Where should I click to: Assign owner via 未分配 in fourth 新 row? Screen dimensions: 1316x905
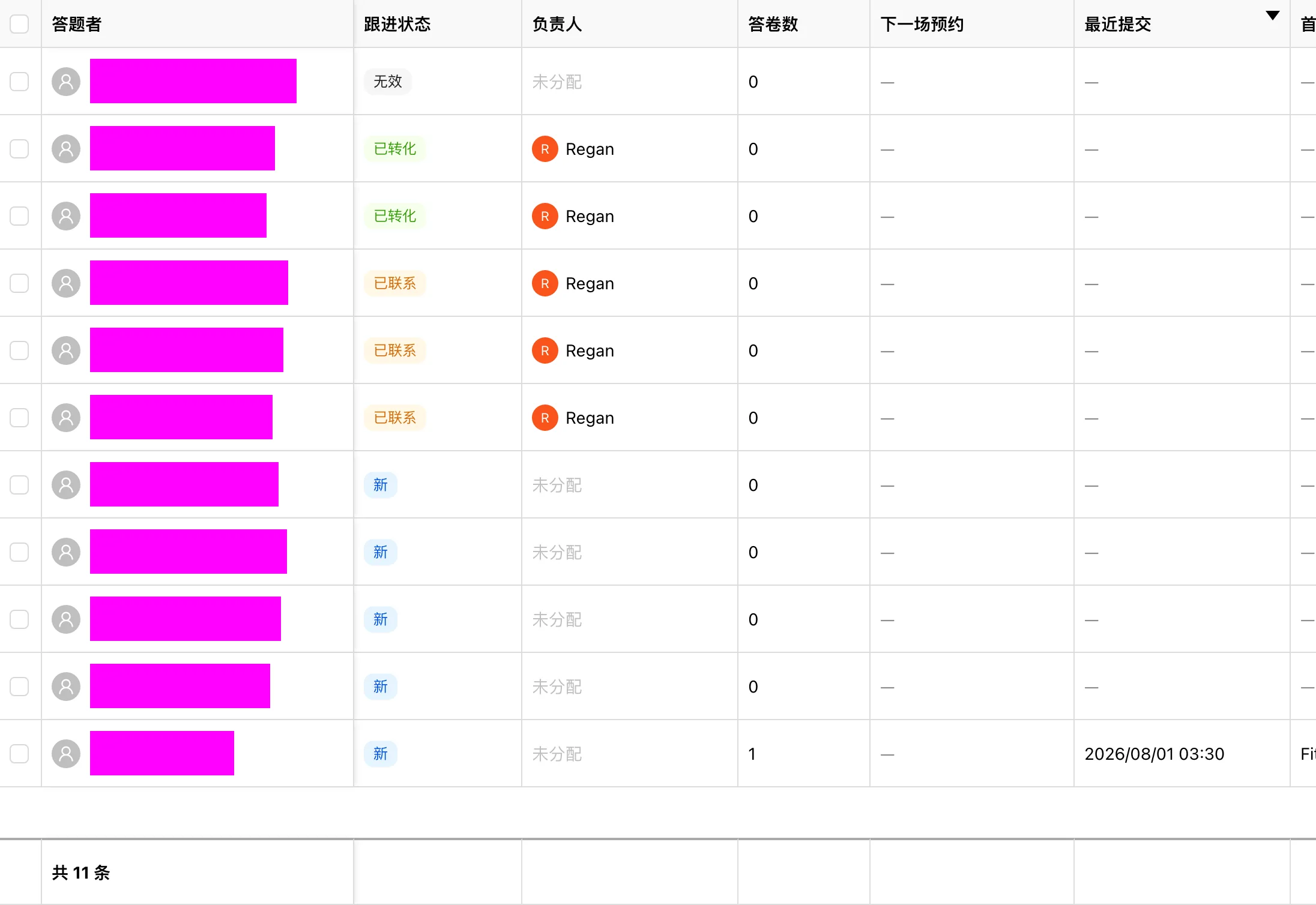[x=557, y=687]
